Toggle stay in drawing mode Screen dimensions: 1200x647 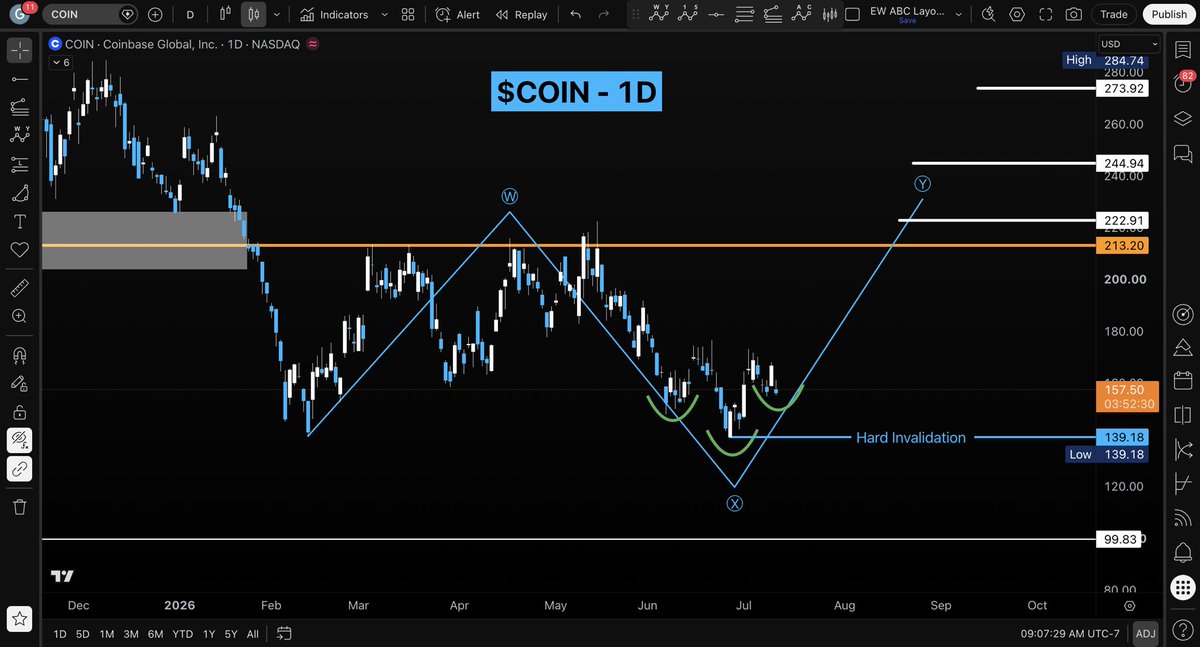click(20, 383)
